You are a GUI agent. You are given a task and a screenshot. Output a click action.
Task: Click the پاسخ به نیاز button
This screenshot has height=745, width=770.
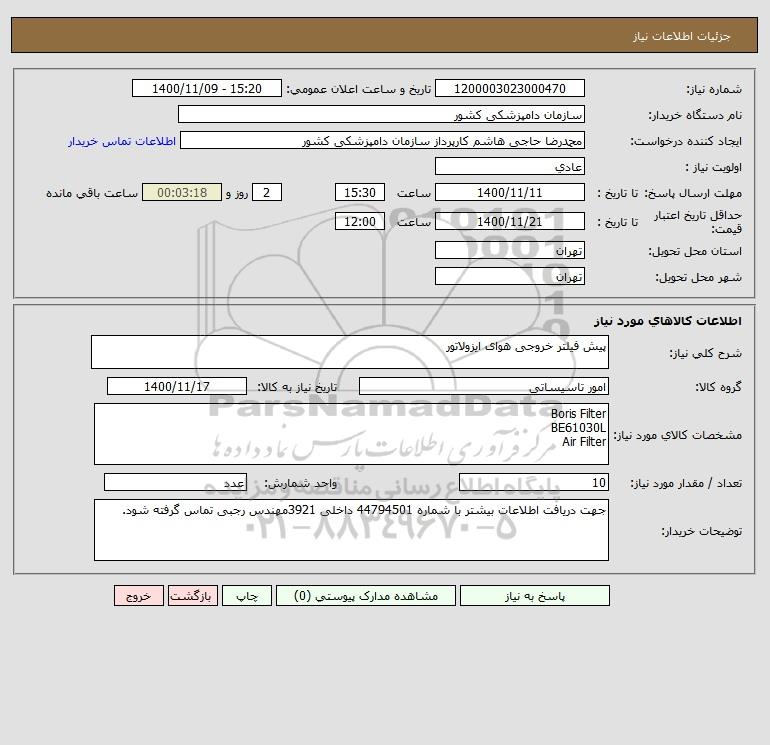534,596
